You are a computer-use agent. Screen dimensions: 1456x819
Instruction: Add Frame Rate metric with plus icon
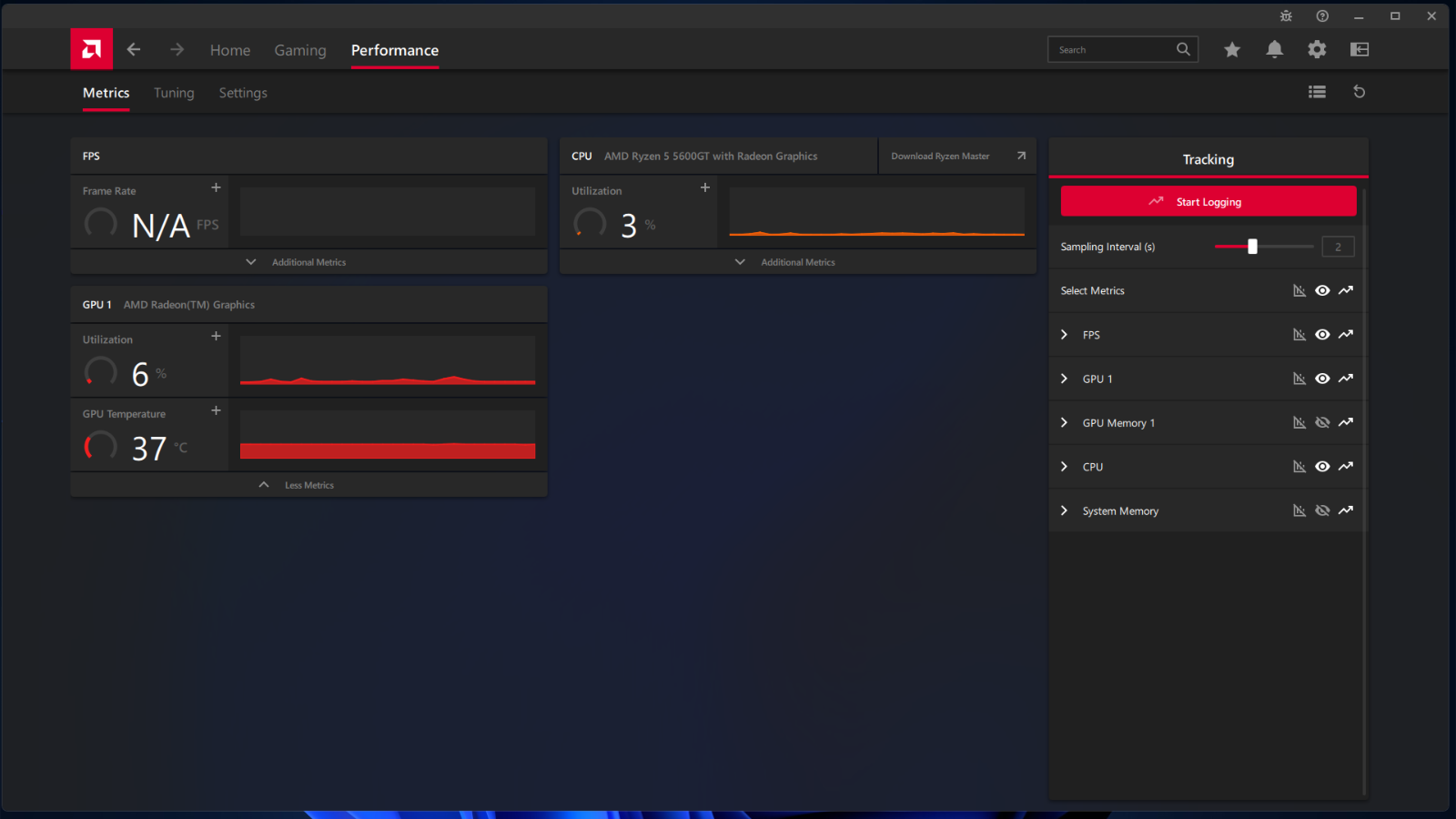(216, 187)
